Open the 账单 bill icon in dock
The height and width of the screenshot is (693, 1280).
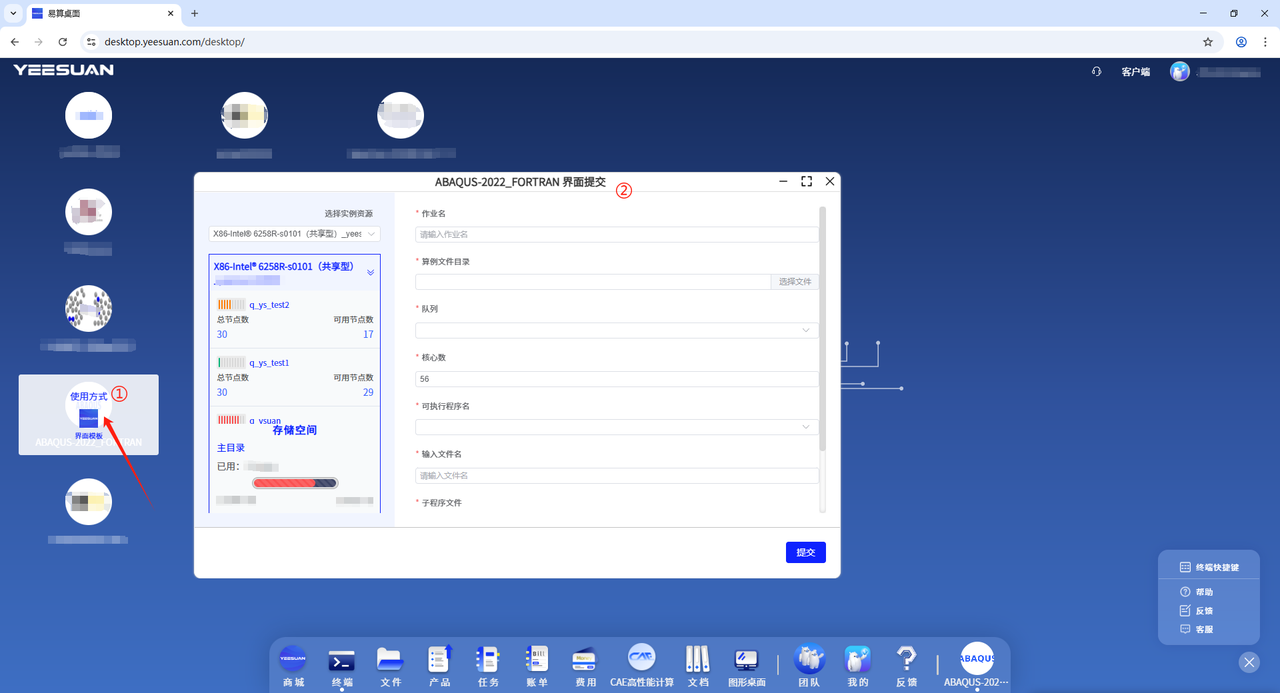pos(537,660)
